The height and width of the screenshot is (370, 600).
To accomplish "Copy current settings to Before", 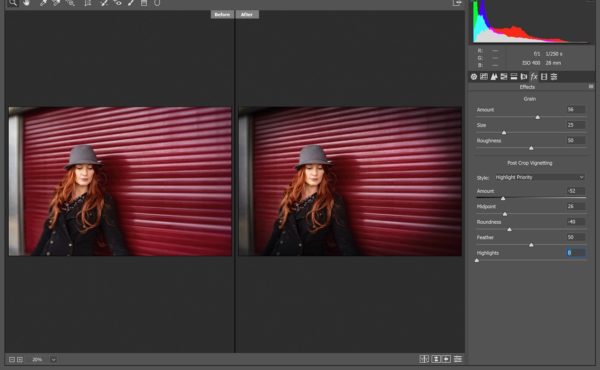I will click(447, 359).
